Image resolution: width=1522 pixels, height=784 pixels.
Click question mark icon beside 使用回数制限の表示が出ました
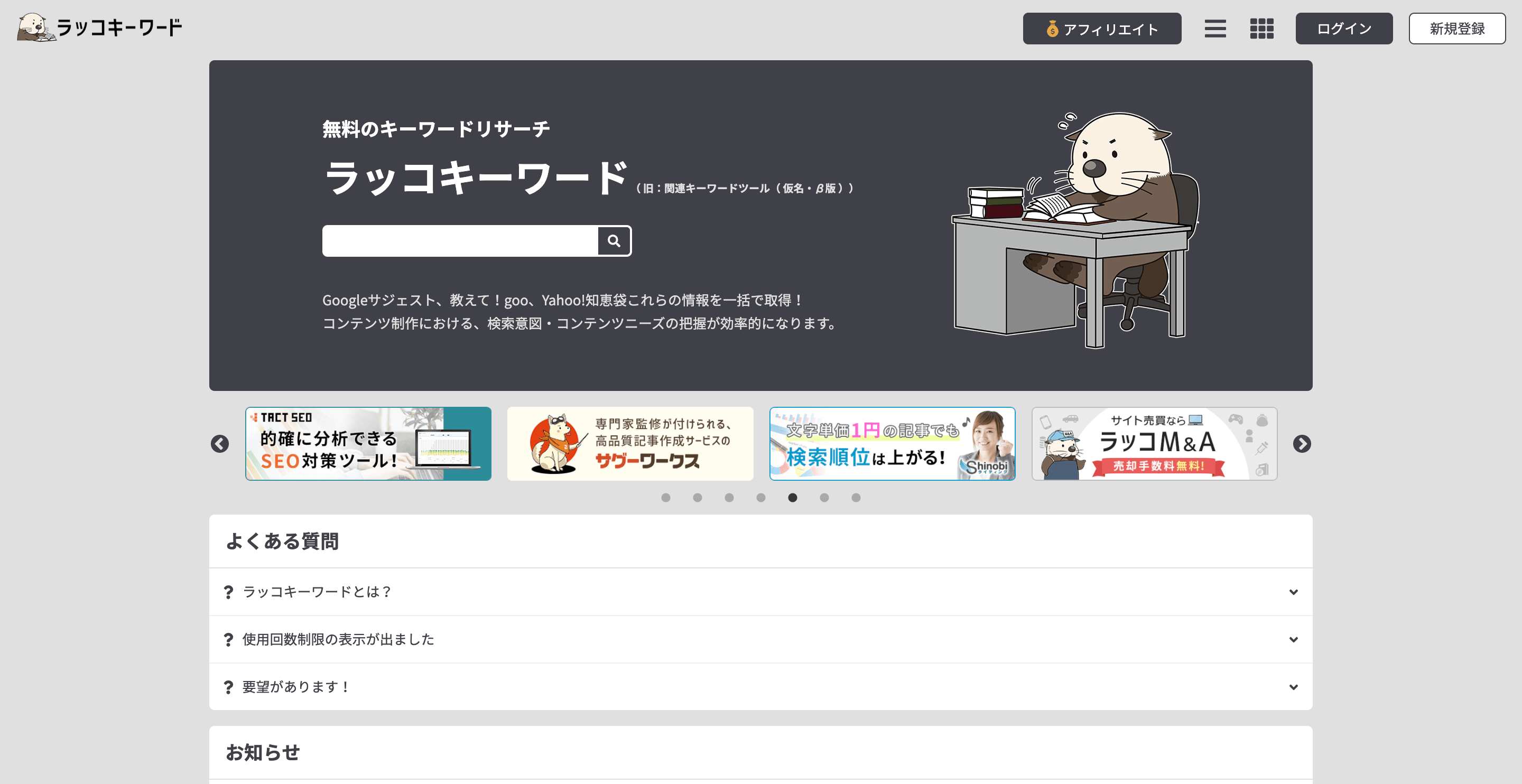(x=229, y=640)
